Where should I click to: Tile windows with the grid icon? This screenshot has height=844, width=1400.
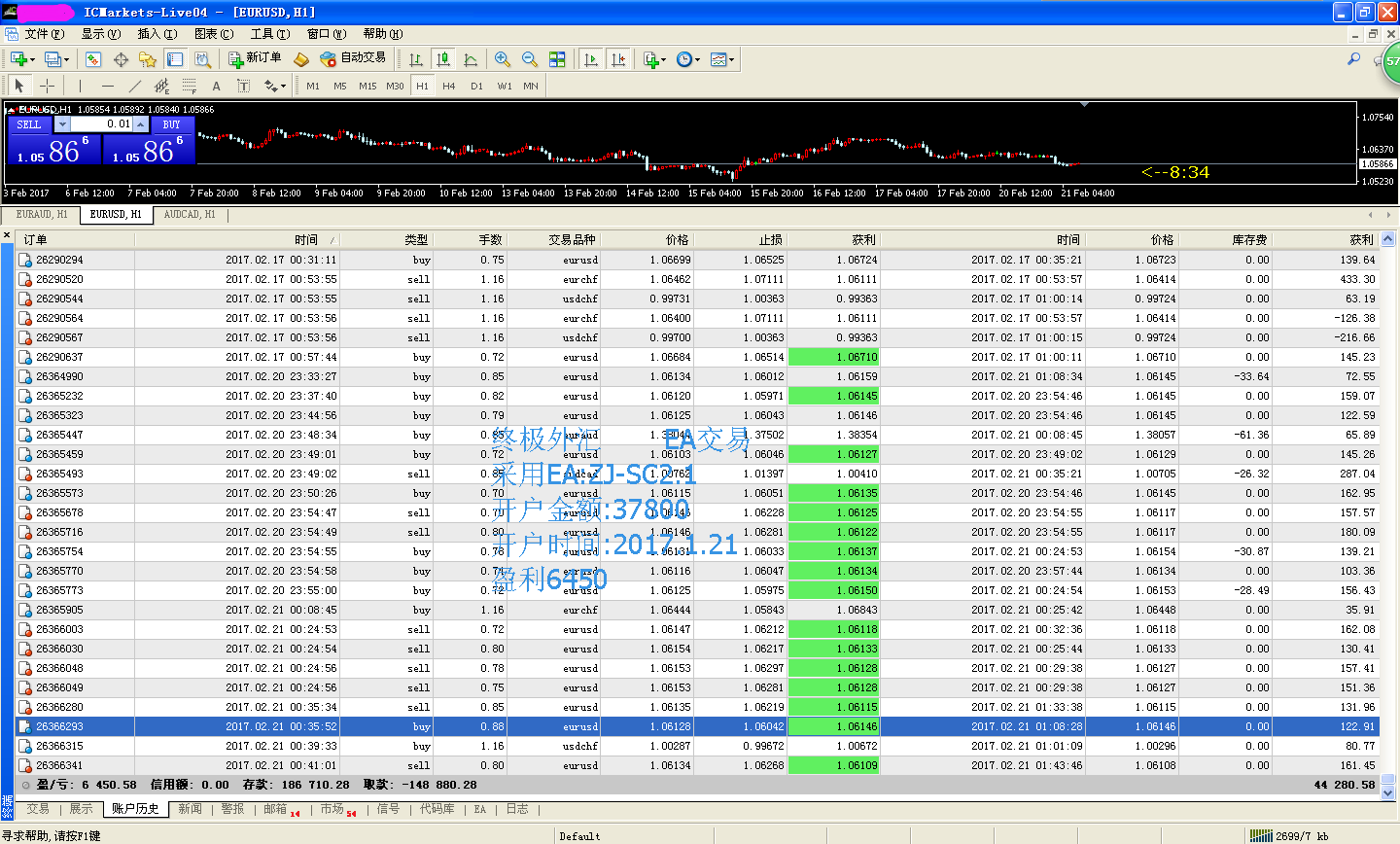557,59
